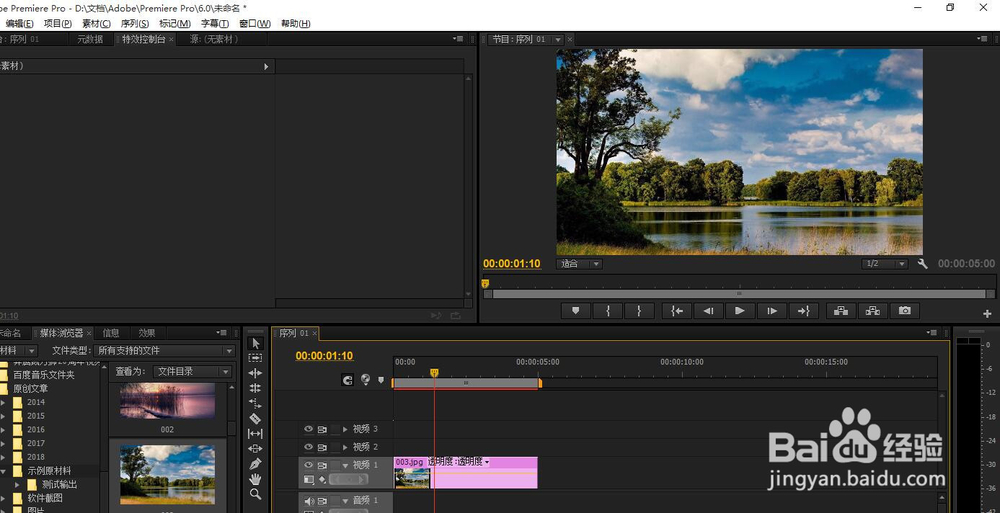Click Go to In point button
Image resolution: width=1000 pixels, height=513 pixels.
(x=677, y=311)
